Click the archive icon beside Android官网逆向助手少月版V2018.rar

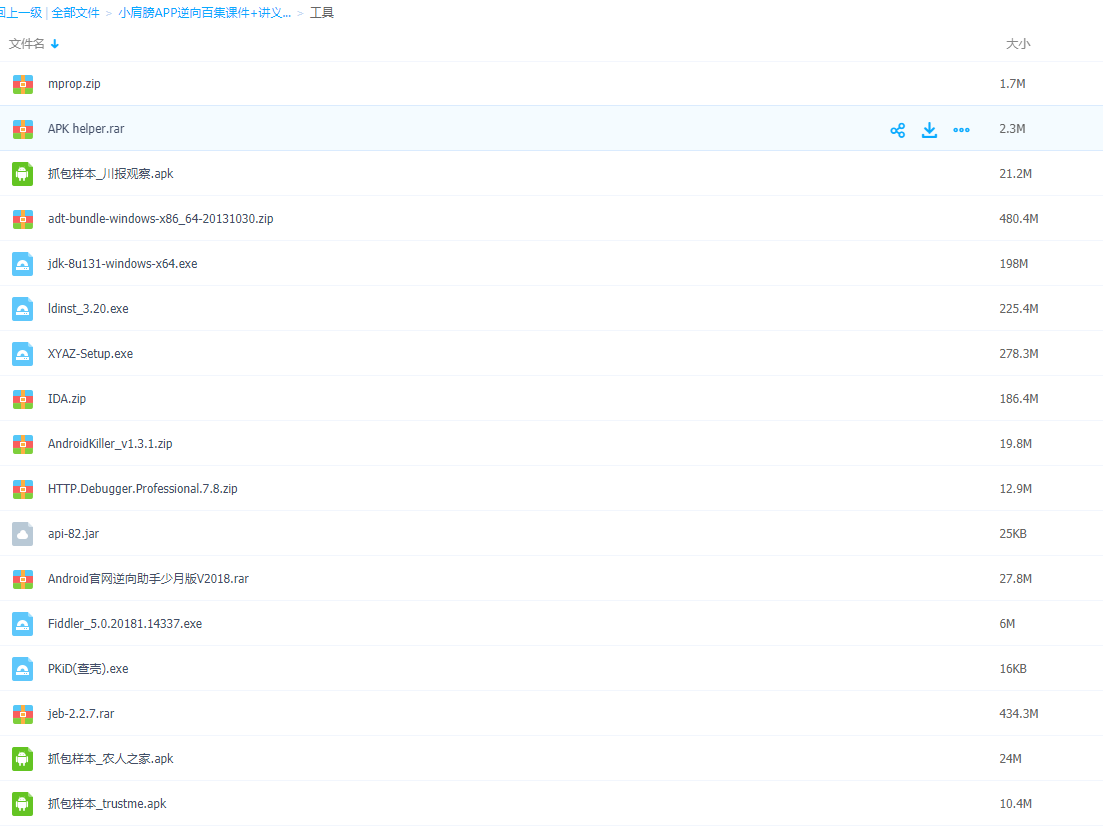point(23,580)
